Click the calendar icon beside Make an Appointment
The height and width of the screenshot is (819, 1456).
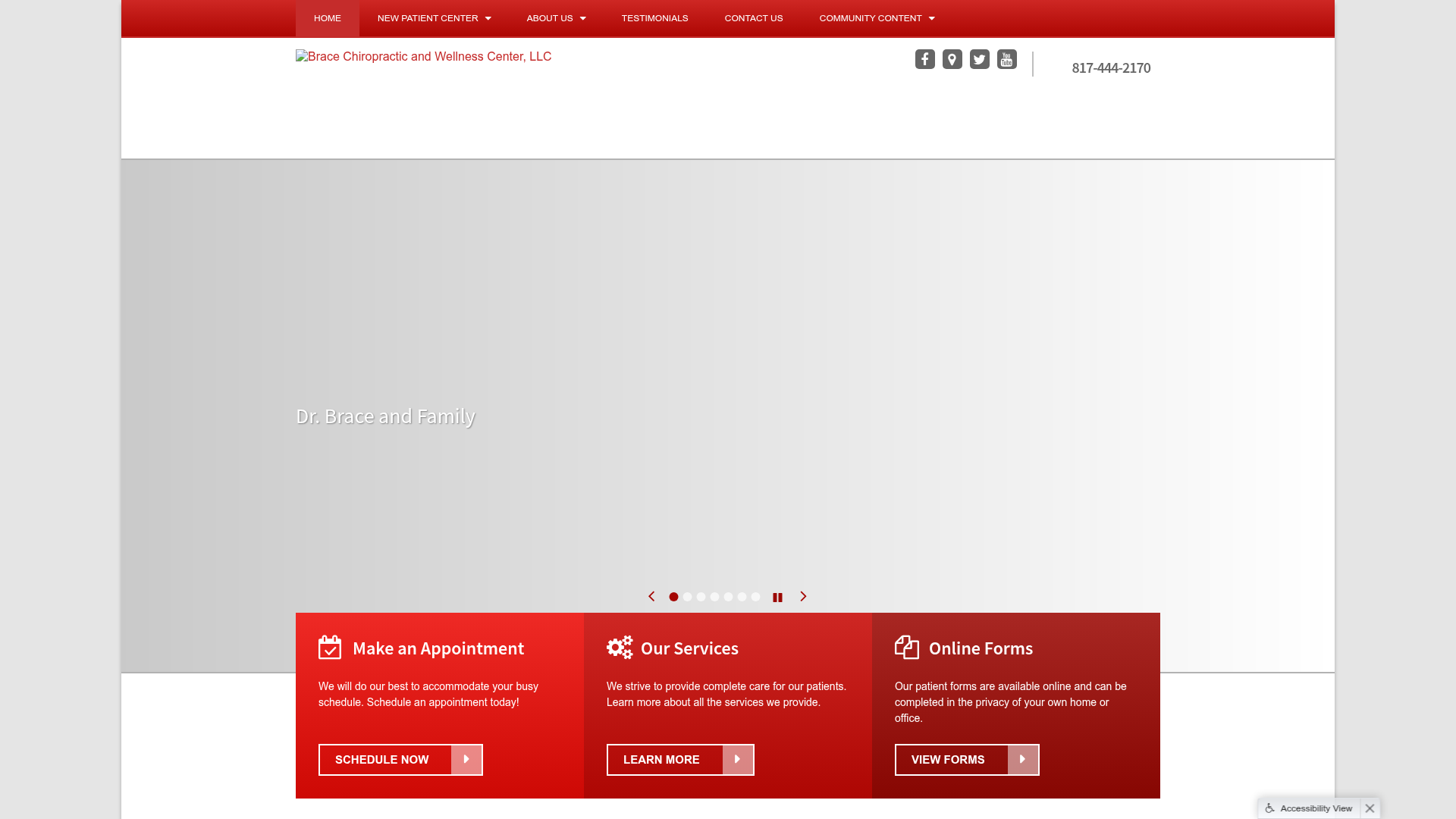click(330, 648)
